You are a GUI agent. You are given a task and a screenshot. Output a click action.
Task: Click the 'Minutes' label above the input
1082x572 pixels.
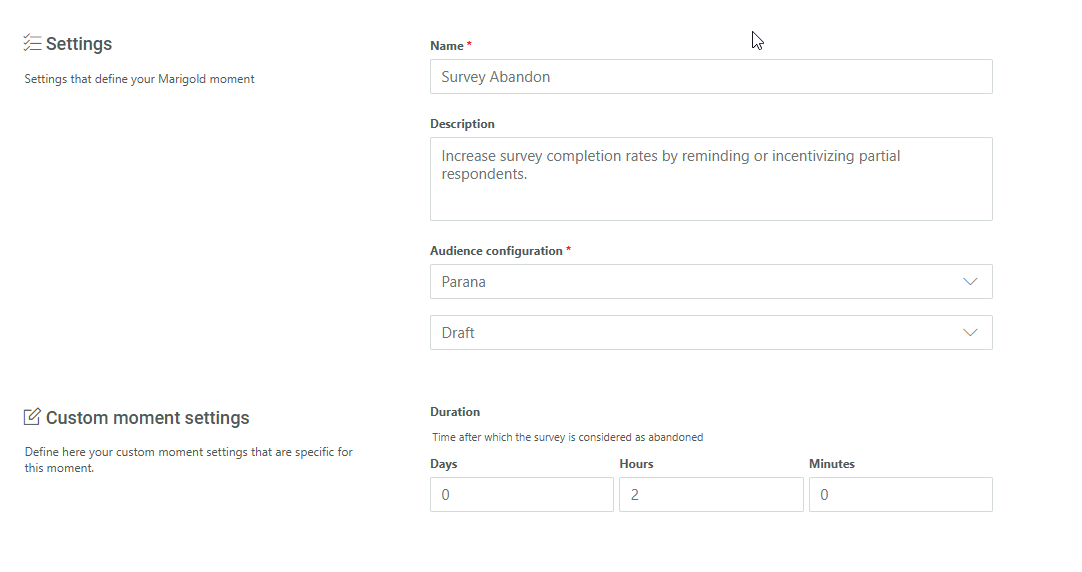[x=831, y=464]
